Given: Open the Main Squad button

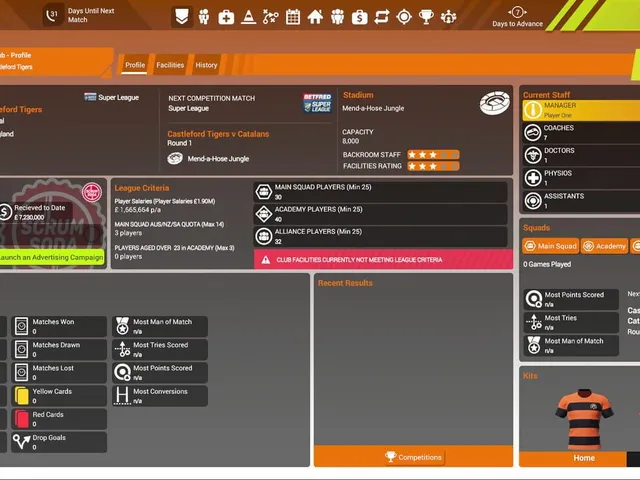Looking at the screenshot, I should point(551,246).
